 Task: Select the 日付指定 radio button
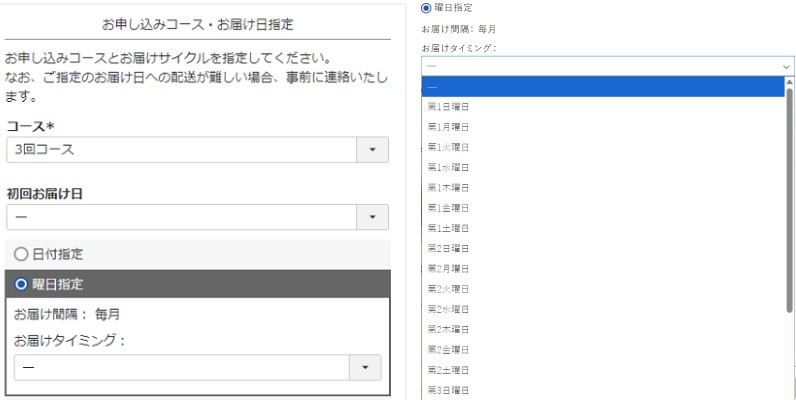click(20, 254)
